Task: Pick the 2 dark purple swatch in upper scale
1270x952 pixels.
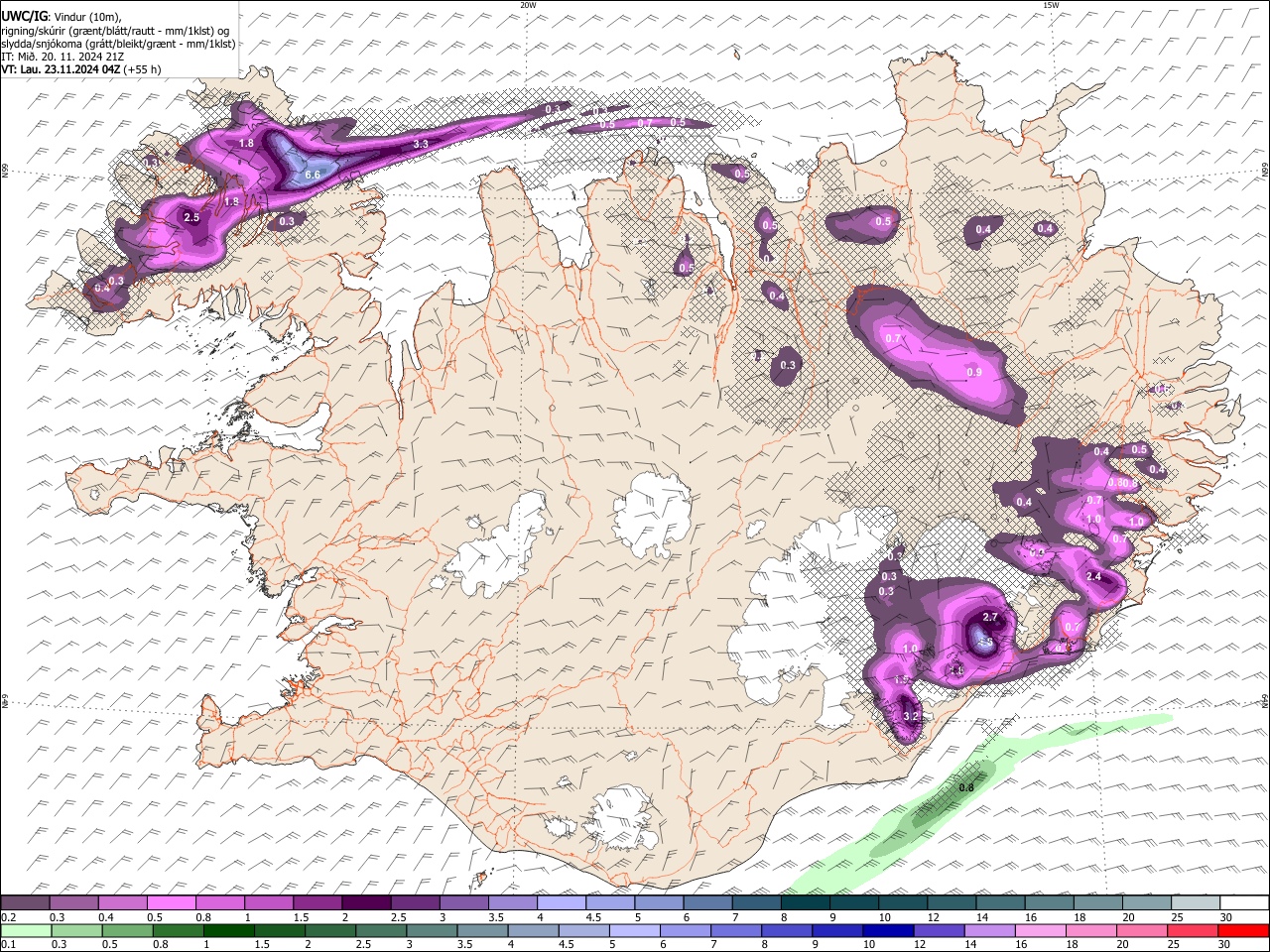Action: coord(366,903)
